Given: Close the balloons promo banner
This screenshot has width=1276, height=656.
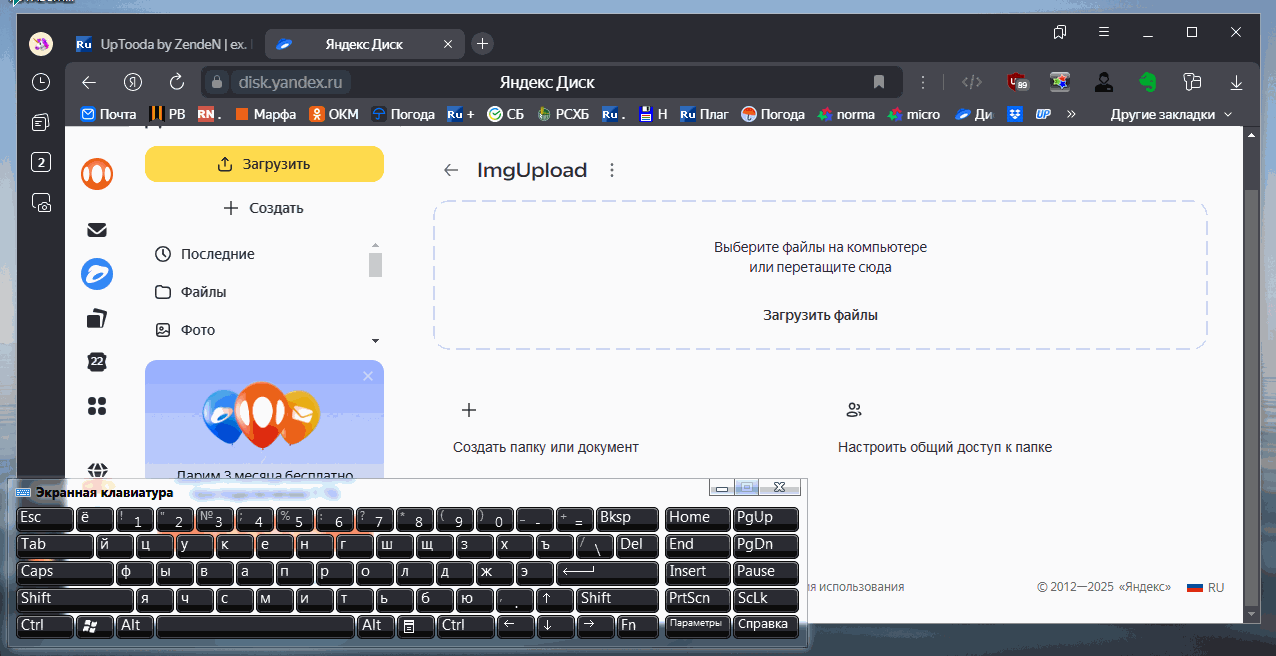Looking at the screenshot, I should point(367,376).
